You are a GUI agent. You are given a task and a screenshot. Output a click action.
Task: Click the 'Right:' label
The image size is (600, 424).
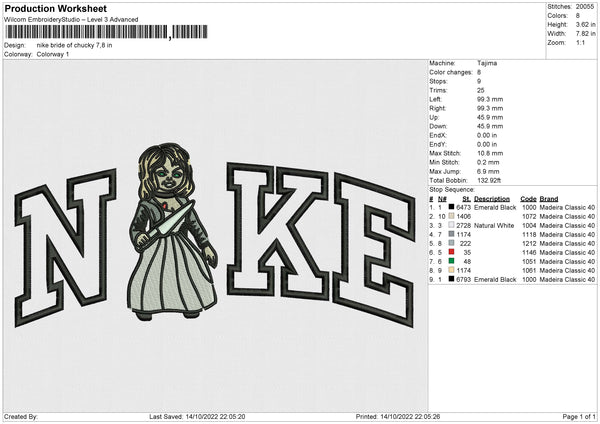437,108
